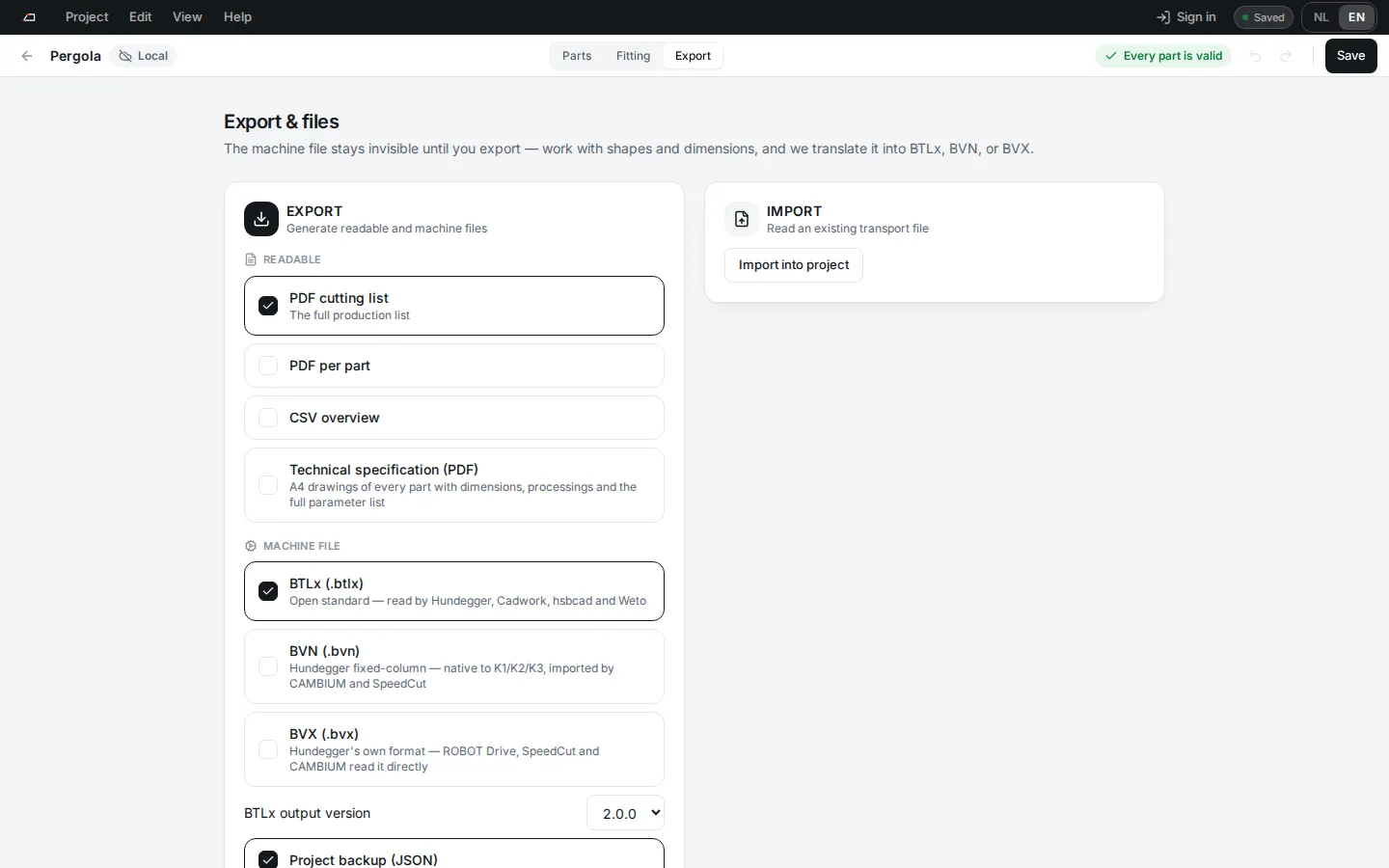This screenshot has width=1389, height=868.
Task: Enable the CSV overview checkbox
Action: pyautogui.click(x=268, y=418)
